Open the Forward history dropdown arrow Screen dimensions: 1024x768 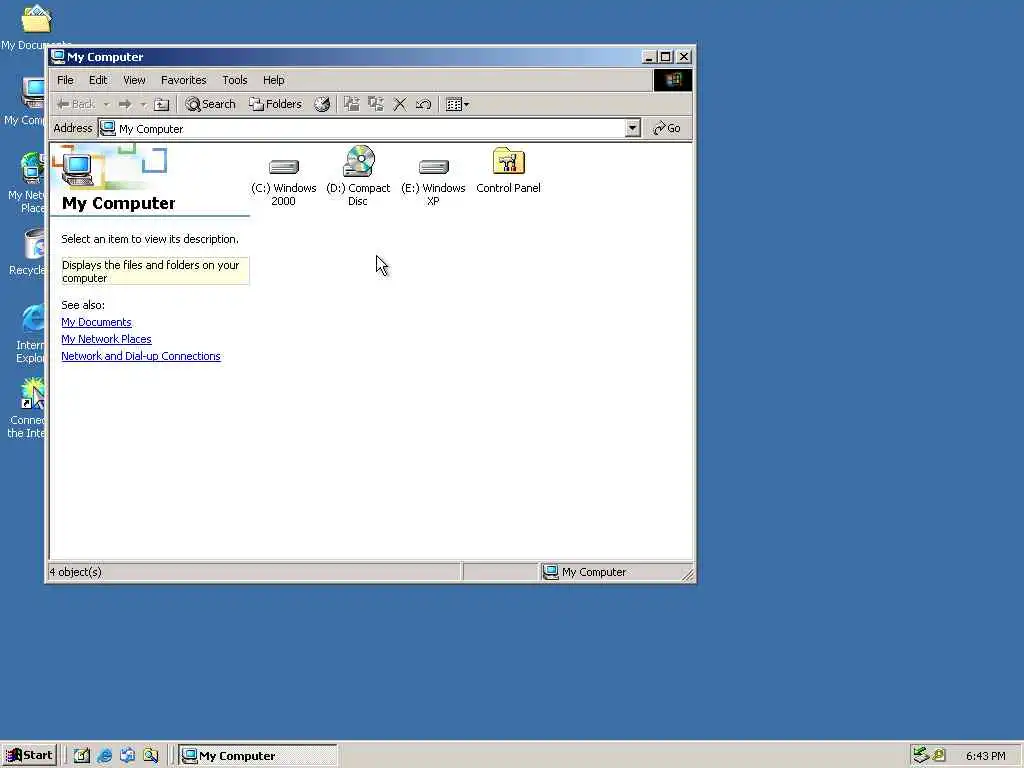tap(143, 104)
